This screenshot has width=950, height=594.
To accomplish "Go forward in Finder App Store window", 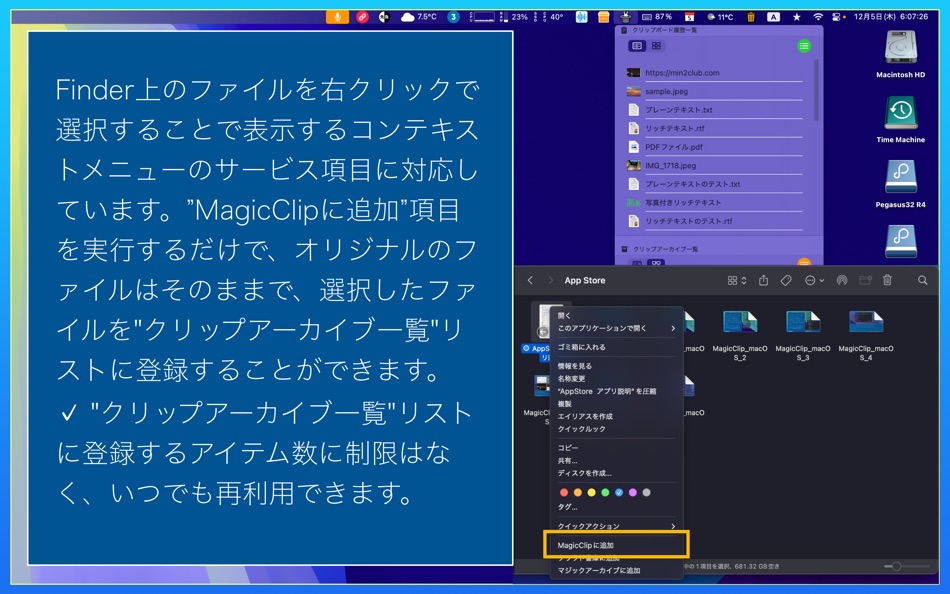I will tap(550, 280).
